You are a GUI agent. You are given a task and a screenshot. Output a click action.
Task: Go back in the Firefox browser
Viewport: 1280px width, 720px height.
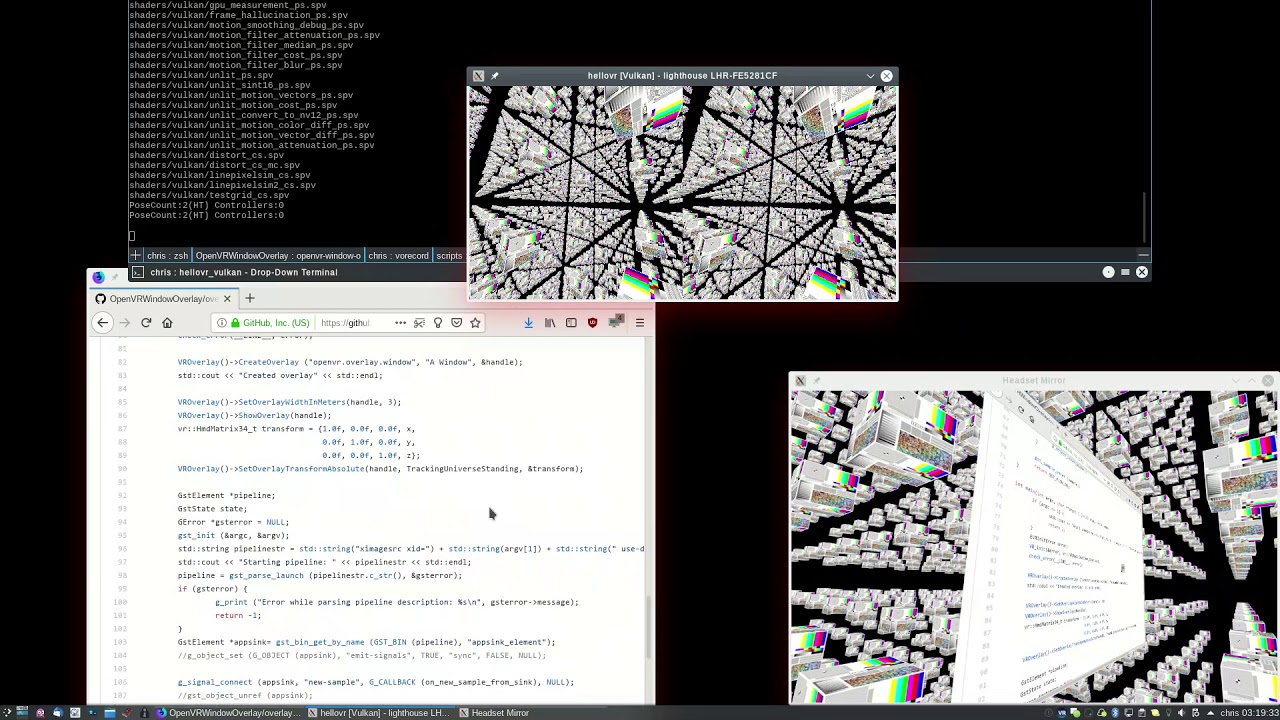(102, 323)
